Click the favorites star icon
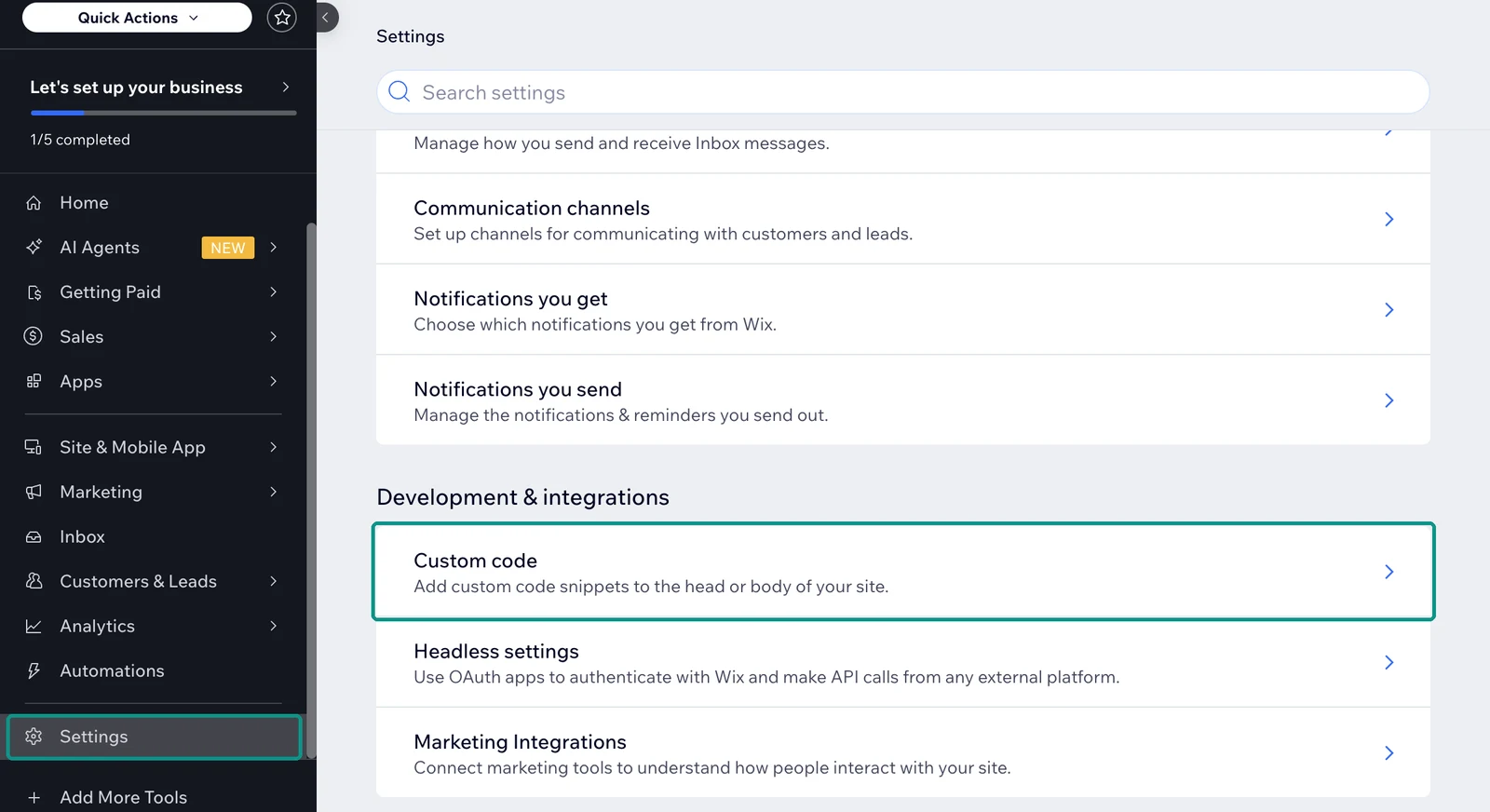Screen dimensions: 1490x812 (x=282, y=18)
